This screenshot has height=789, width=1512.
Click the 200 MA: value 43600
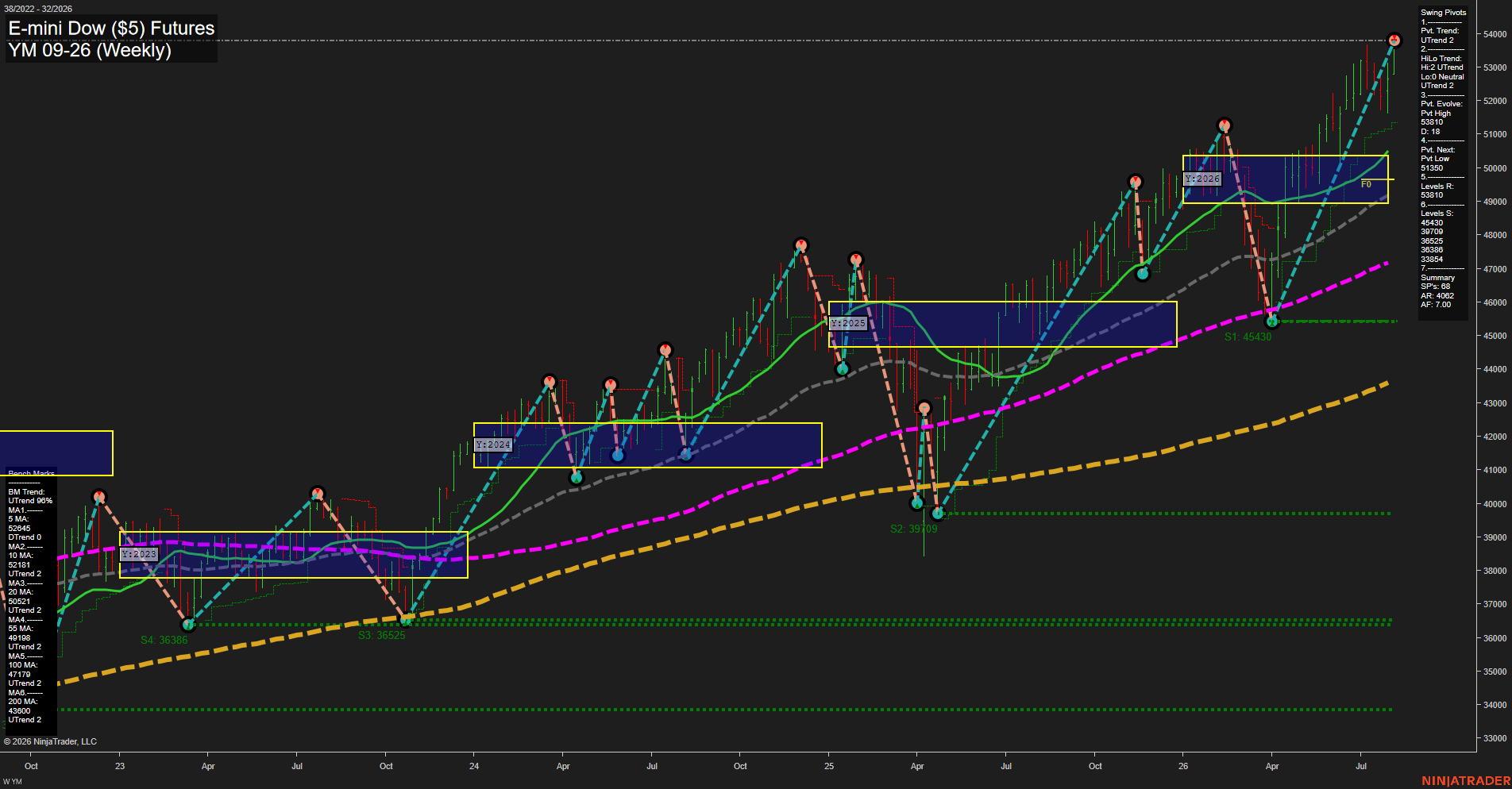[19, 711]
